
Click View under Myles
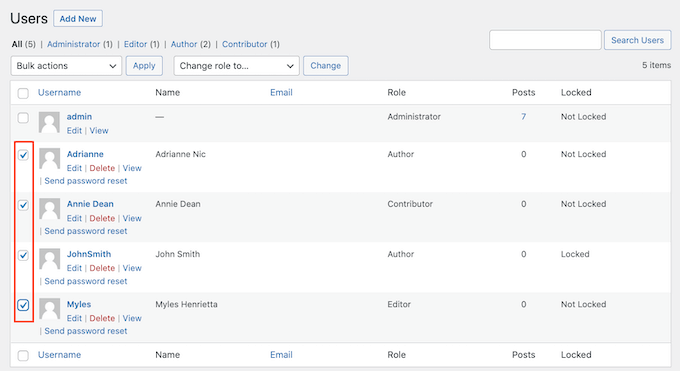click(132, 318)
